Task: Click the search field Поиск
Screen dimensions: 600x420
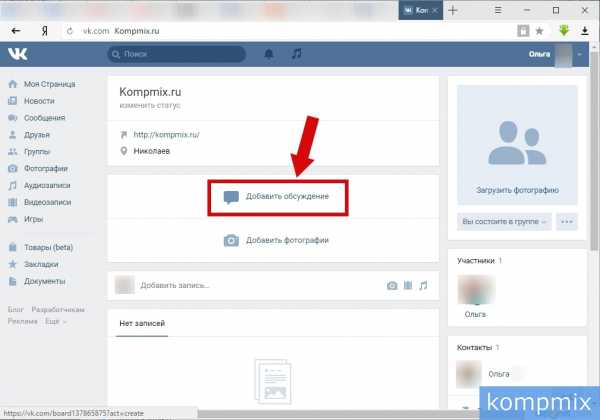Action: (176, 54)
